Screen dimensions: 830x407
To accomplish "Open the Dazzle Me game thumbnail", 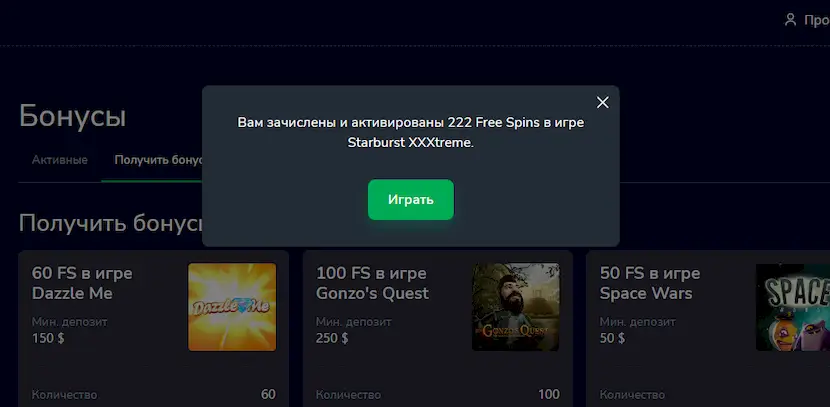I will click(x=232, y=307).
